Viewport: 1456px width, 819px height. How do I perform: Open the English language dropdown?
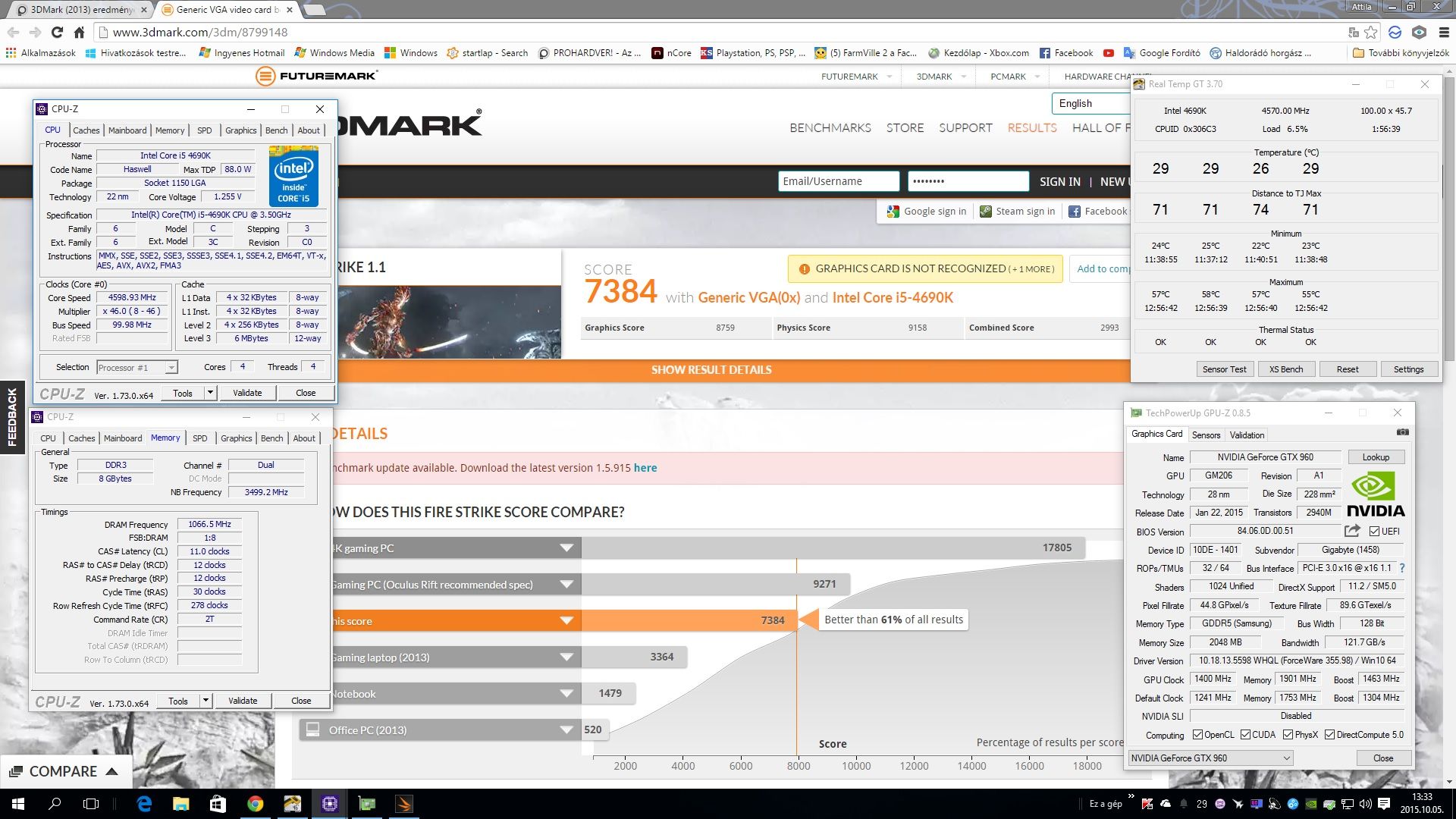coord(1090,104)
